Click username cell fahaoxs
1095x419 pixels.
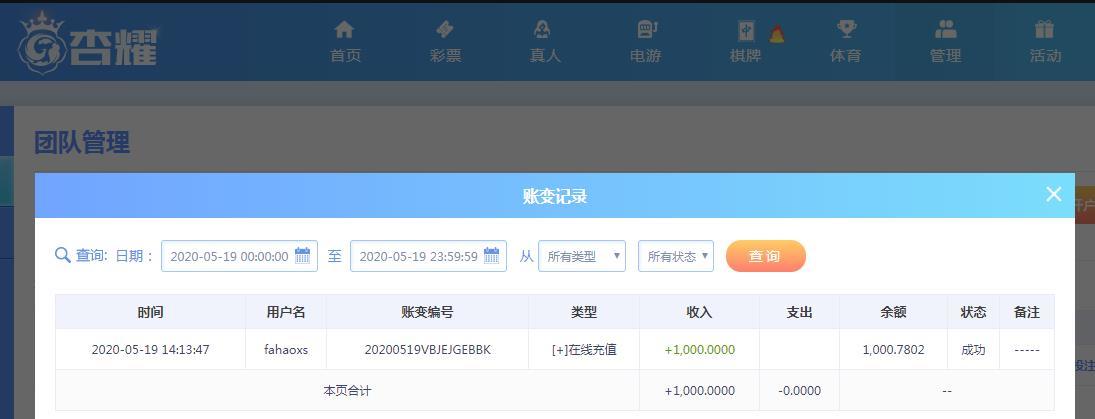point(286,350)
